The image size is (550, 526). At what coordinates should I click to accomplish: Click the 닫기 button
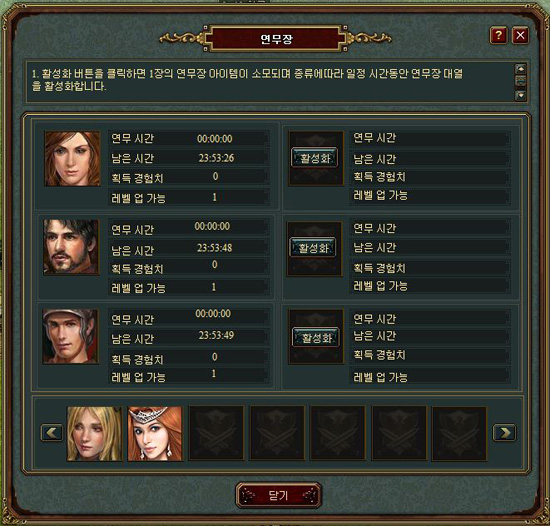[279, 495]
